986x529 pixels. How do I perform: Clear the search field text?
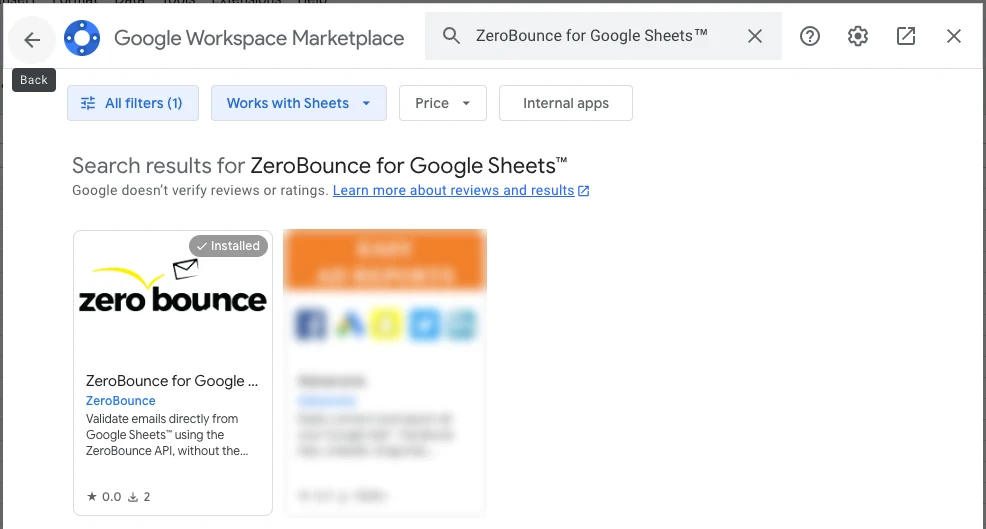click(x=755, y=36)
